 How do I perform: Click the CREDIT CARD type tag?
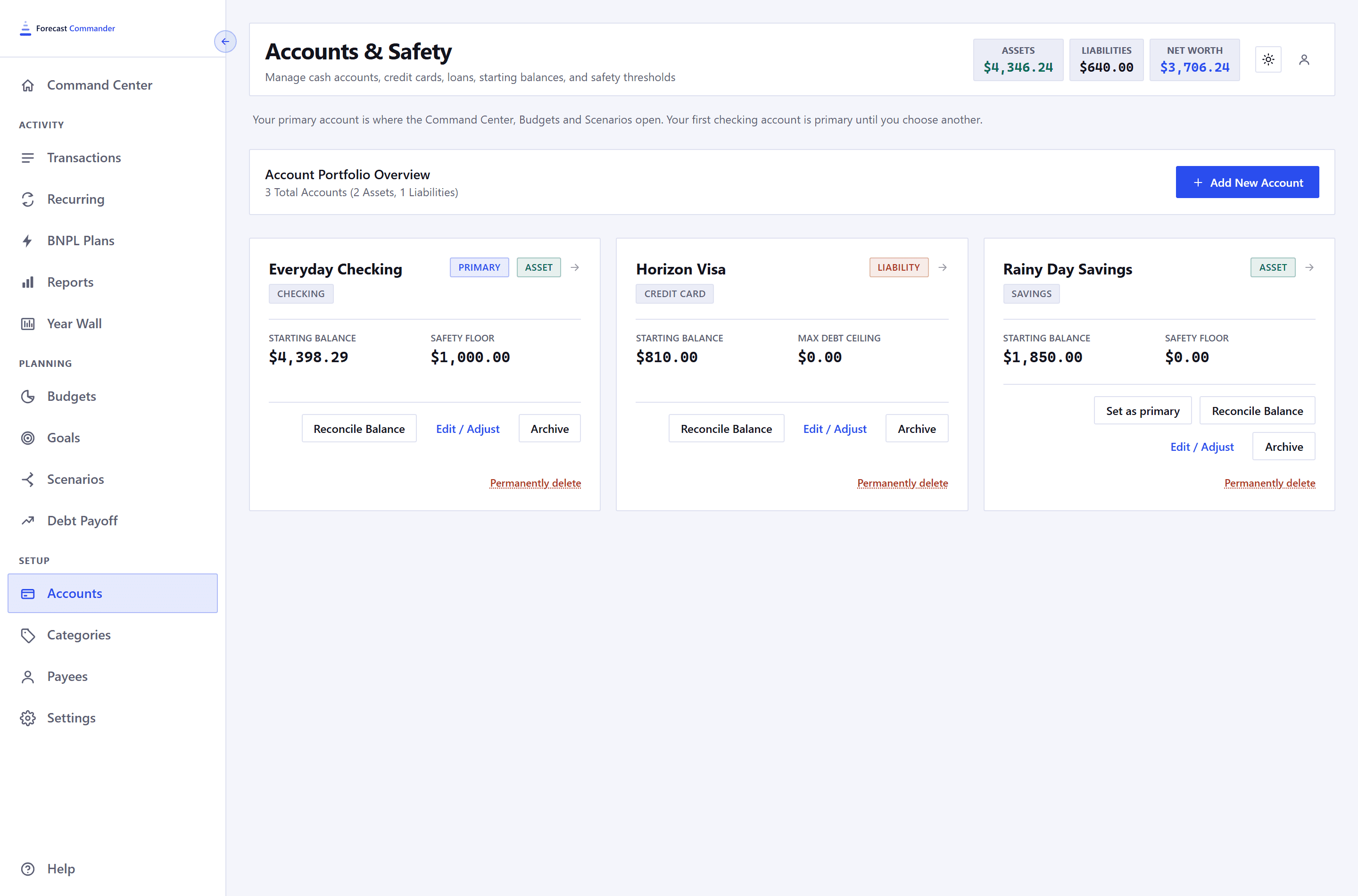click(x=675, y=294)
